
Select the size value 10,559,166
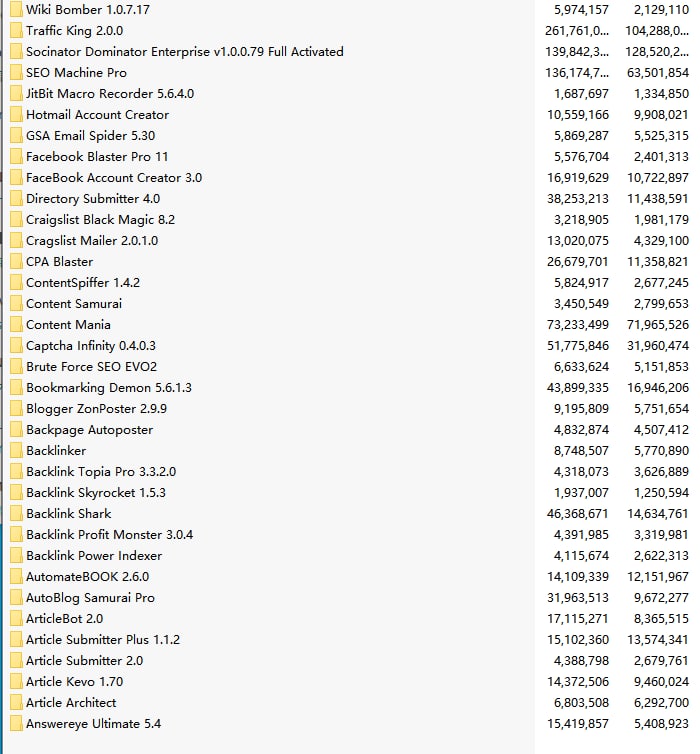pyautogui.click(x=578, y=114)
